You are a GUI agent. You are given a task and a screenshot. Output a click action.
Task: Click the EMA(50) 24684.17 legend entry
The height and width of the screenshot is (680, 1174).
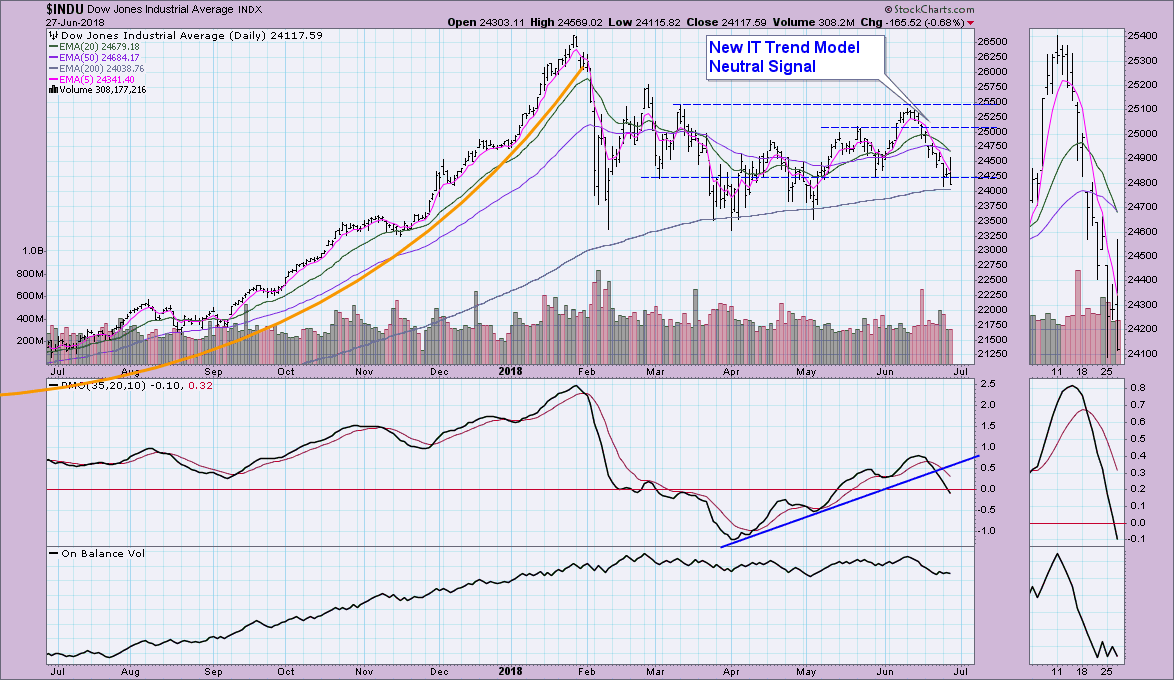tap(94, 58)
